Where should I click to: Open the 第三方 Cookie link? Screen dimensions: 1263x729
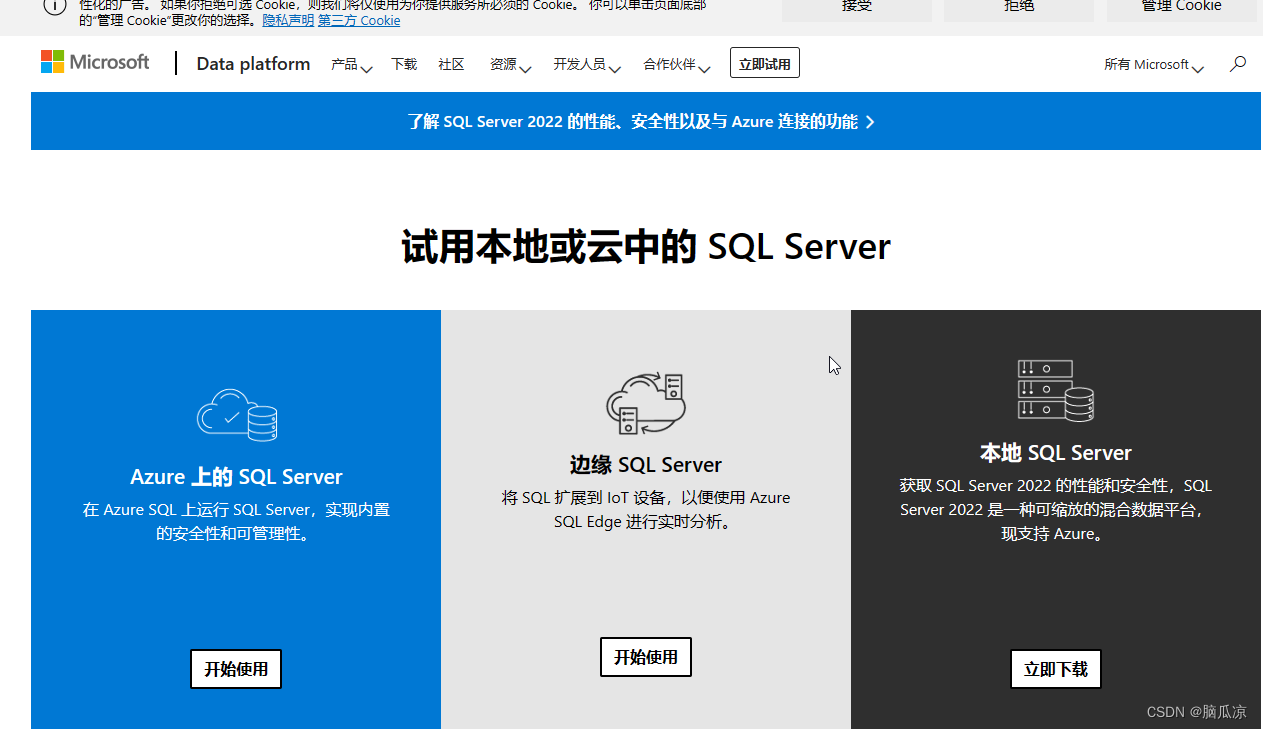(x=359, y=20)
